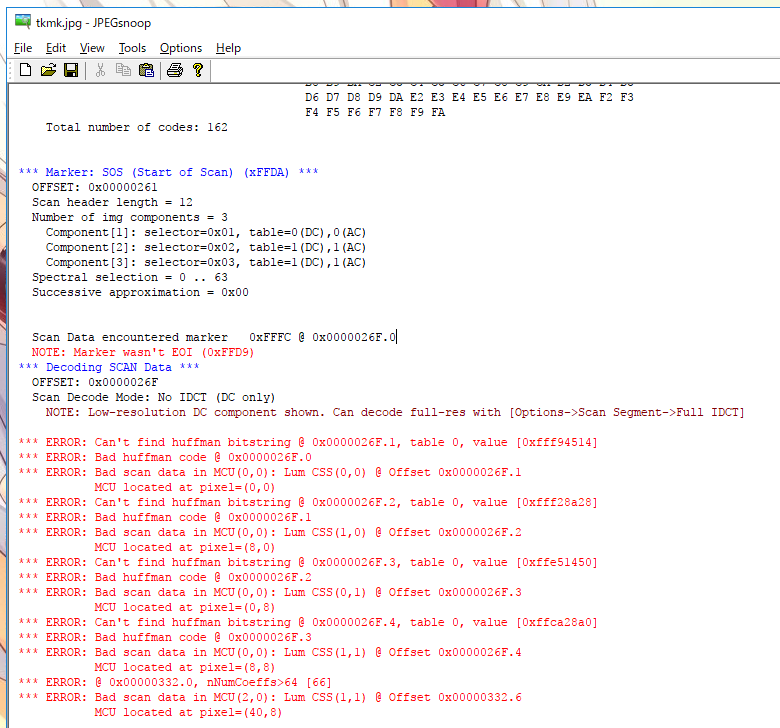Open the Edit menu
The height and width of the screenshot is (728, 780).
click(56, 48)
